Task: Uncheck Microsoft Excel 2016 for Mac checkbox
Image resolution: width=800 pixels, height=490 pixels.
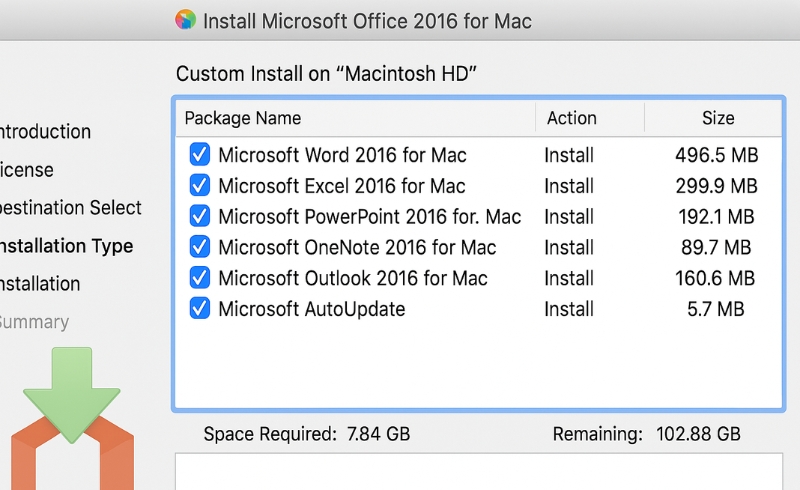Action: [x=199, y=185]
